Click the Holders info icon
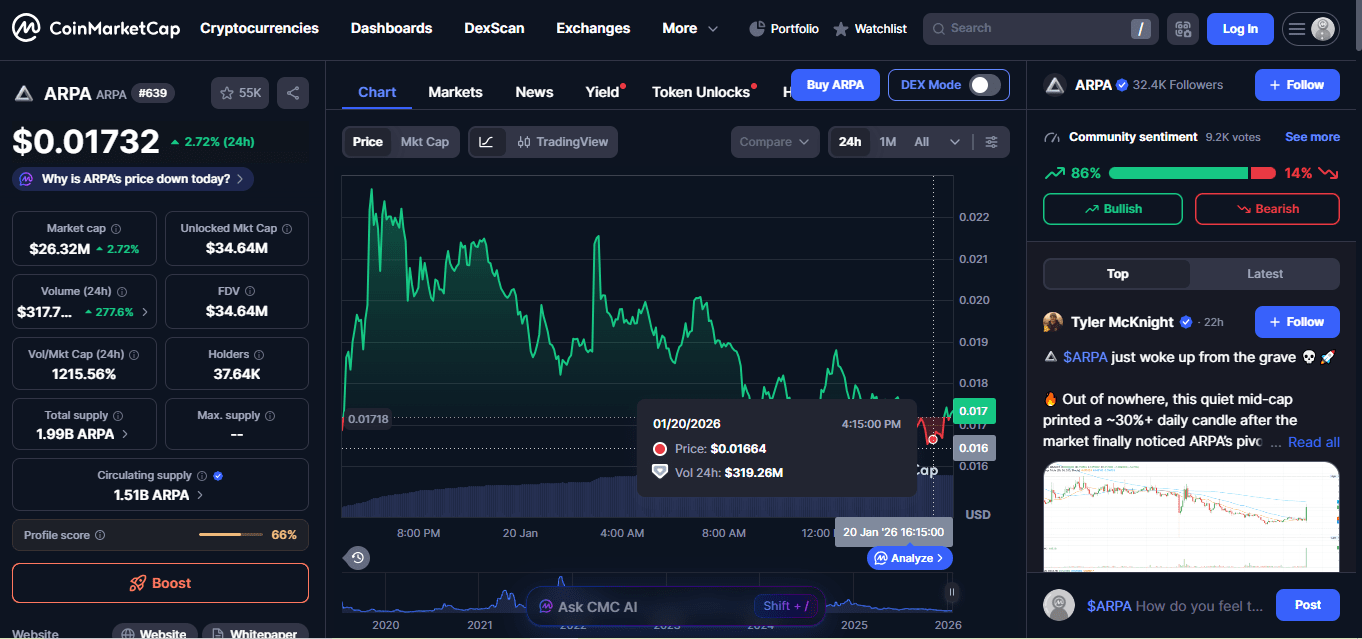The width and height of the screenshot is (1362, 639). point(259,354)
